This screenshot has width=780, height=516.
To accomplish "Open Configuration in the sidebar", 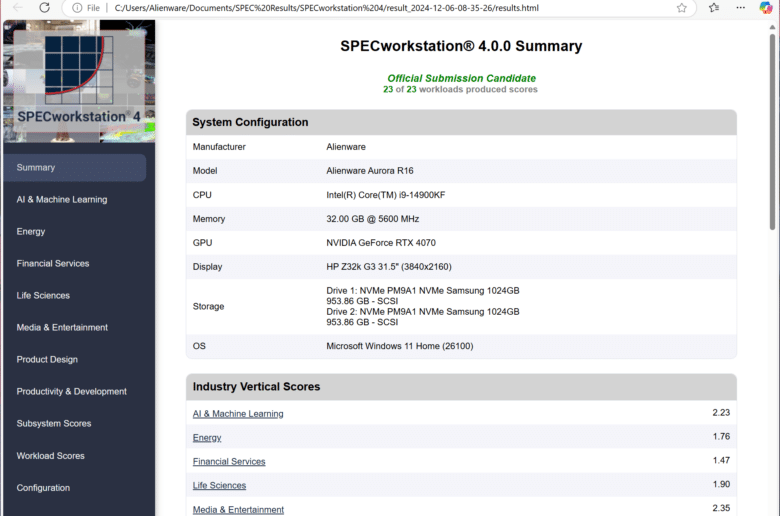I will [43, 488].
